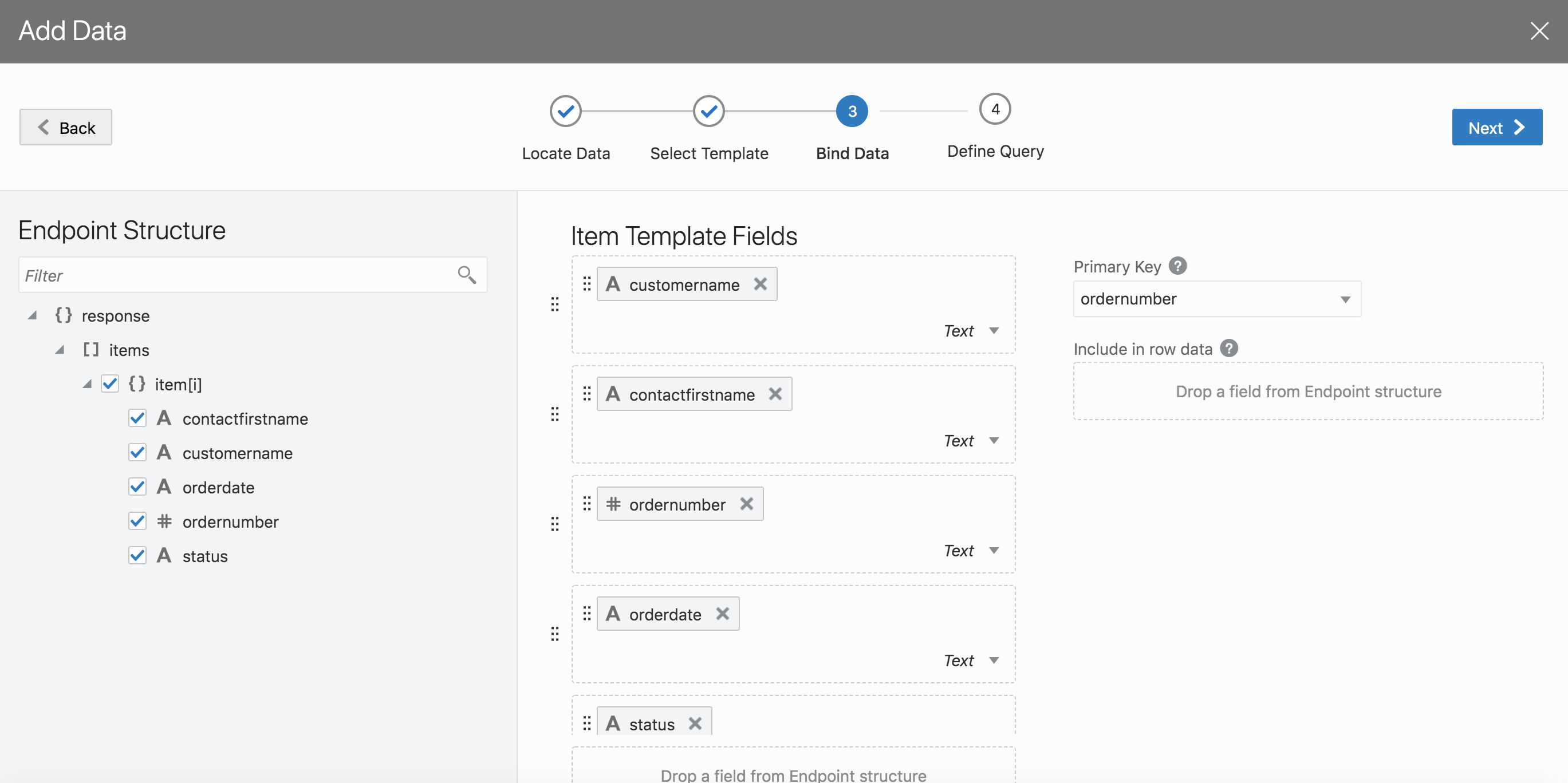
Task: Open Text type dropdown for ordernumber
Action: [971, 550]
